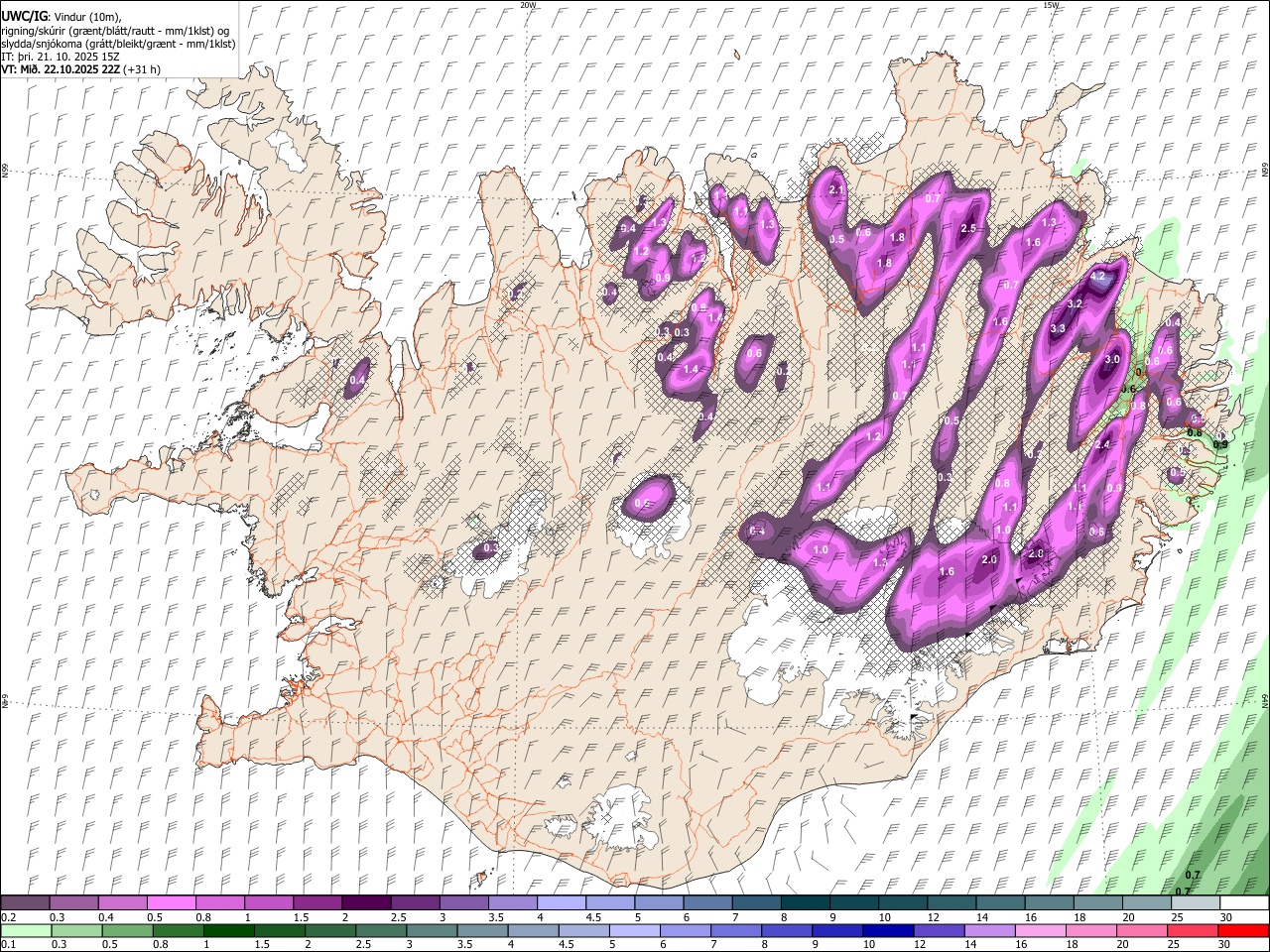The image size is (1270, 952).
Task: Click the "4.2" snowfall value on the map
Action: tap(1097, 278)
